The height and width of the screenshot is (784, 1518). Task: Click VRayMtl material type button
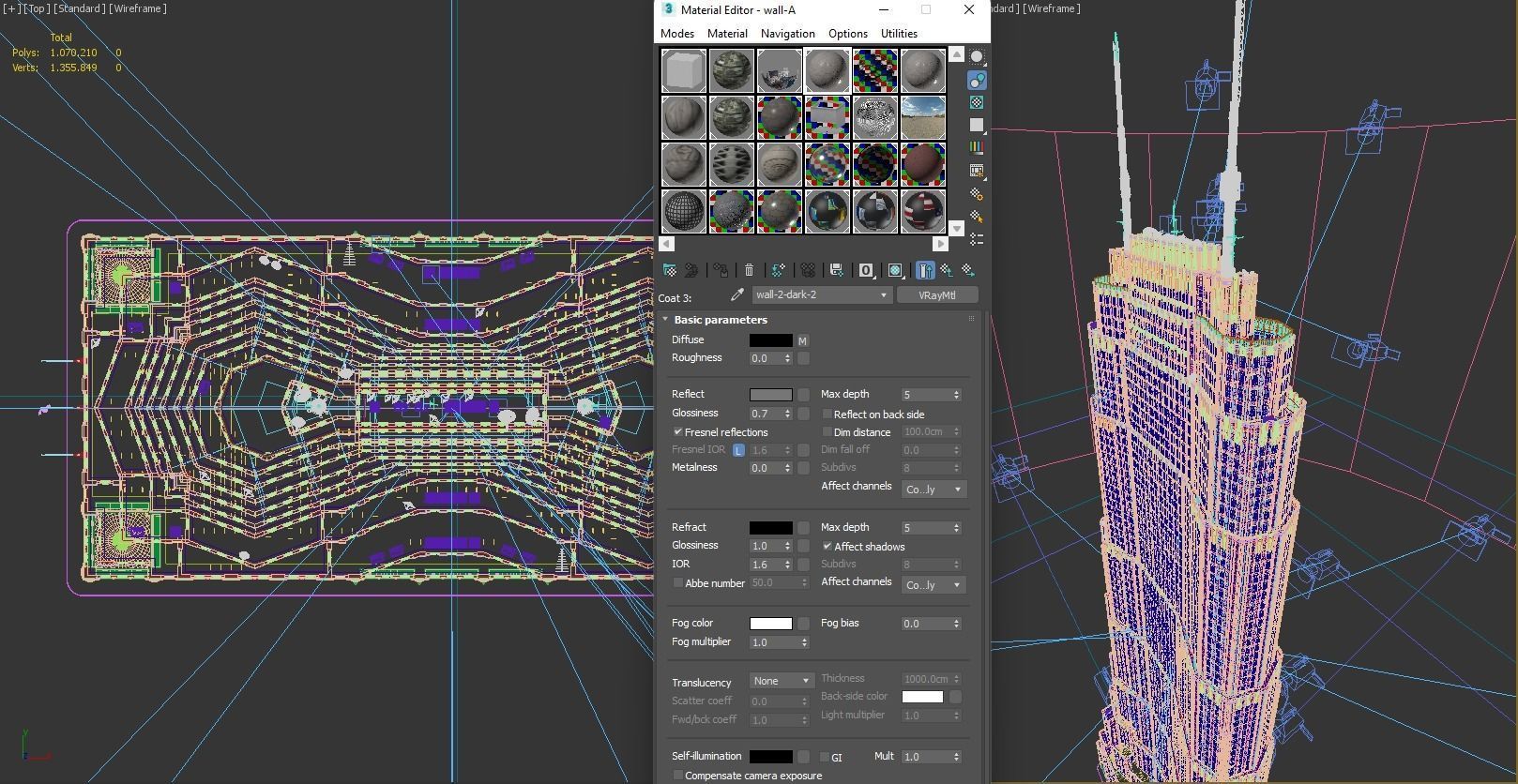coord(937,295)
